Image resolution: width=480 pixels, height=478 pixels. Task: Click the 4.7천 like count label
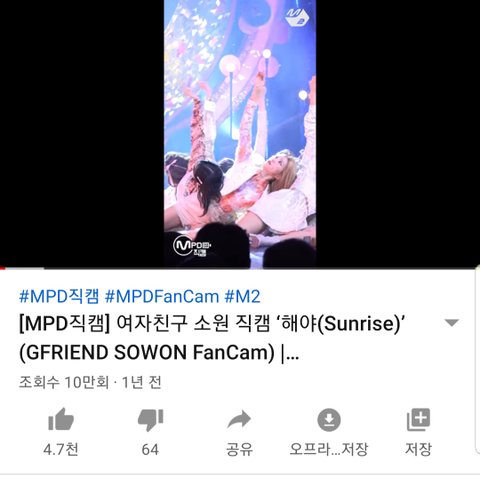click(x=61, y=449)
